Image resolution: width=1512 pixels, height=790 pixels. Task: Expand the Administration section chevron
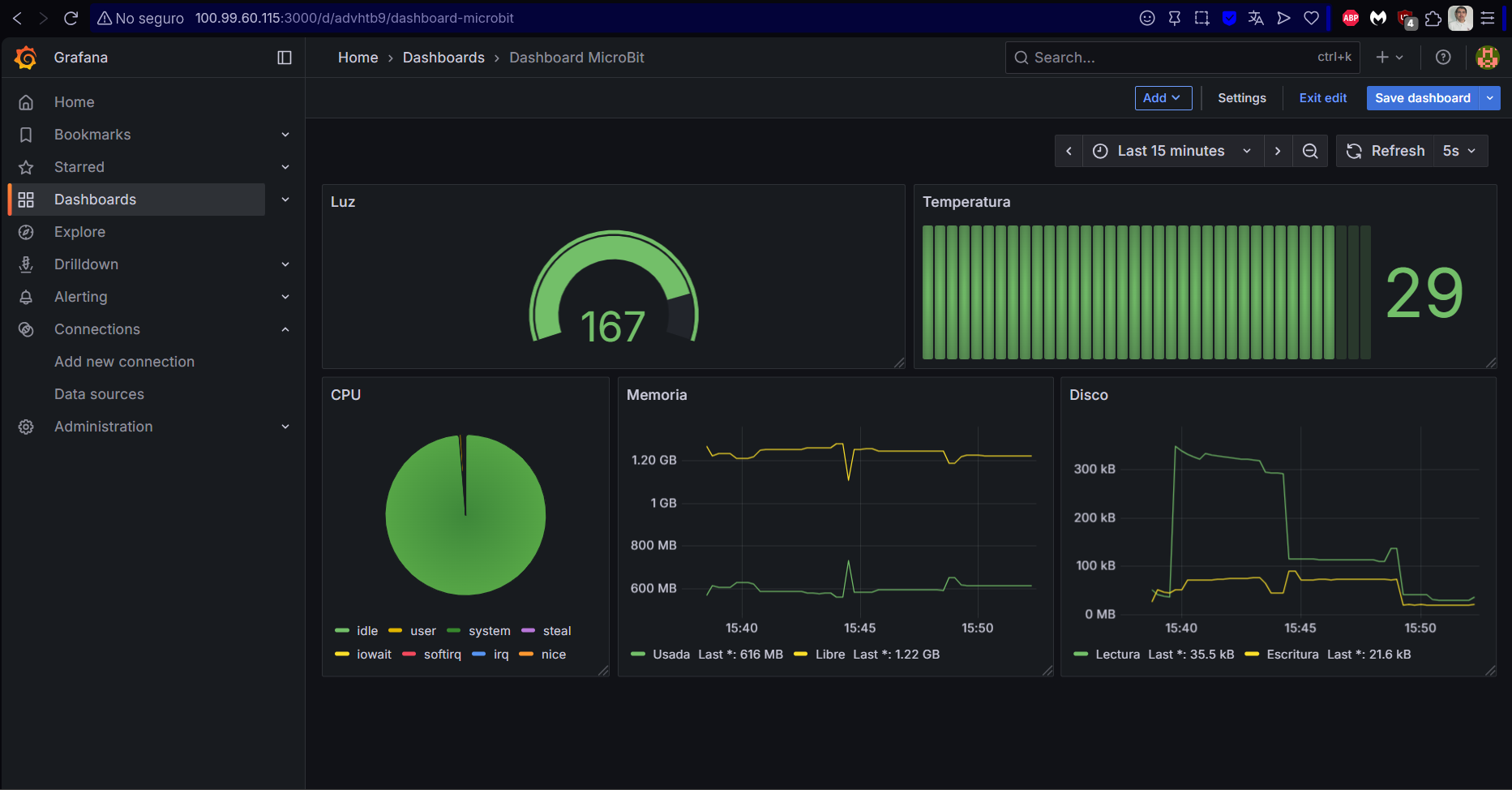285,427
